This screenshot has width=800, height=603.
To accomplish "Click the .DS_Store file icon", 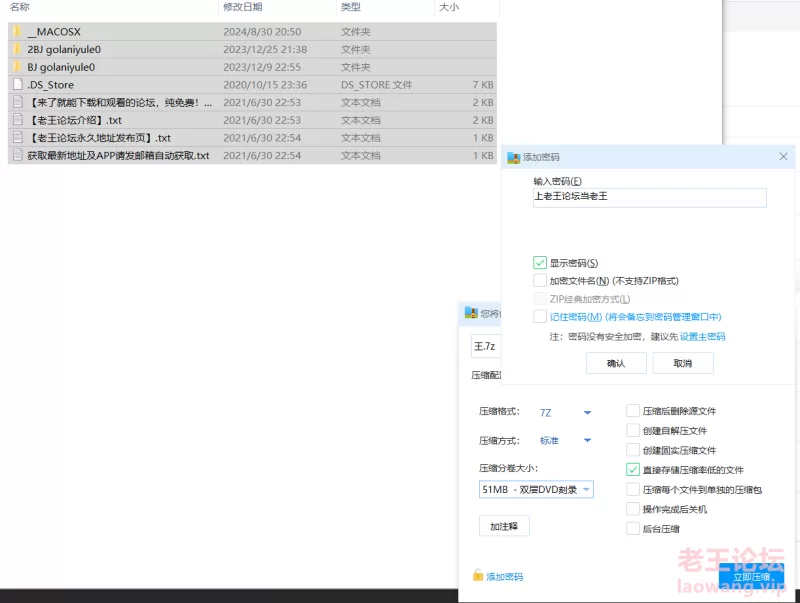I will (18, 85).
